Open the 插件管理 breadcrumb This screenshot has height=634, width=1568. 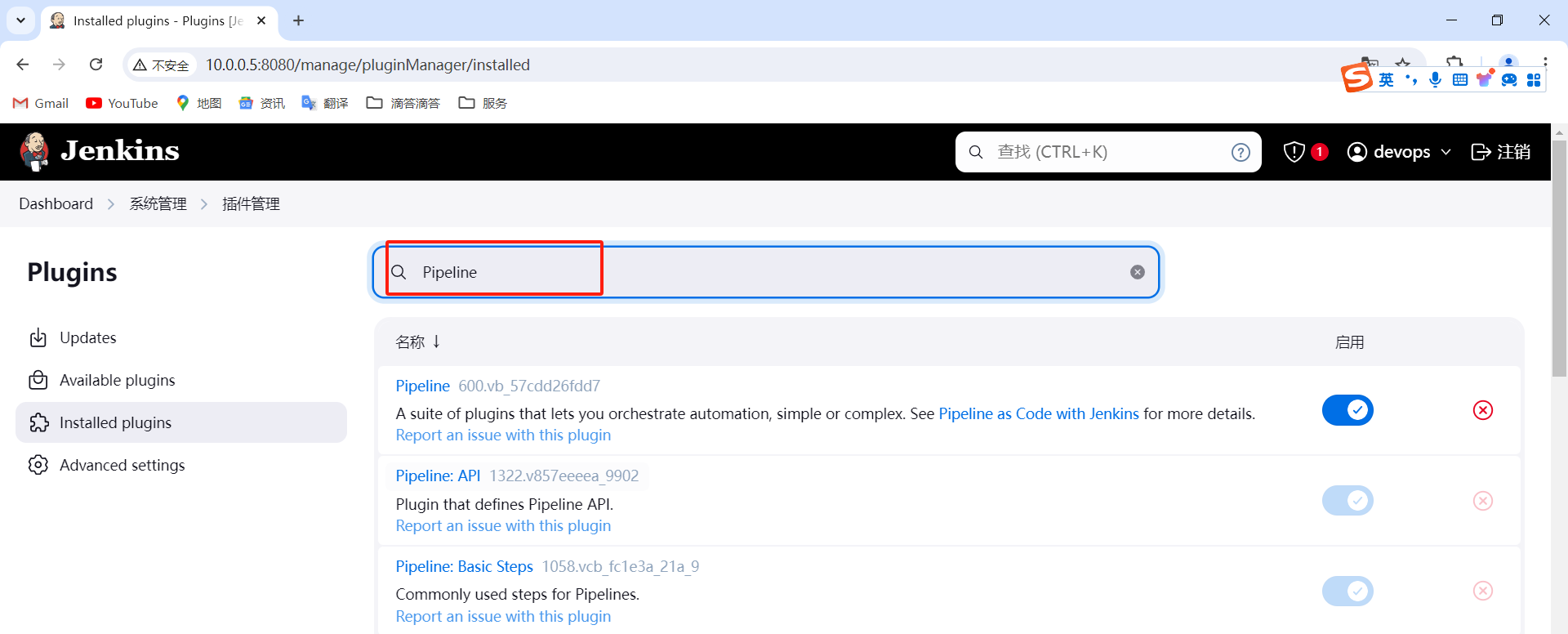(x=252, y=203)
